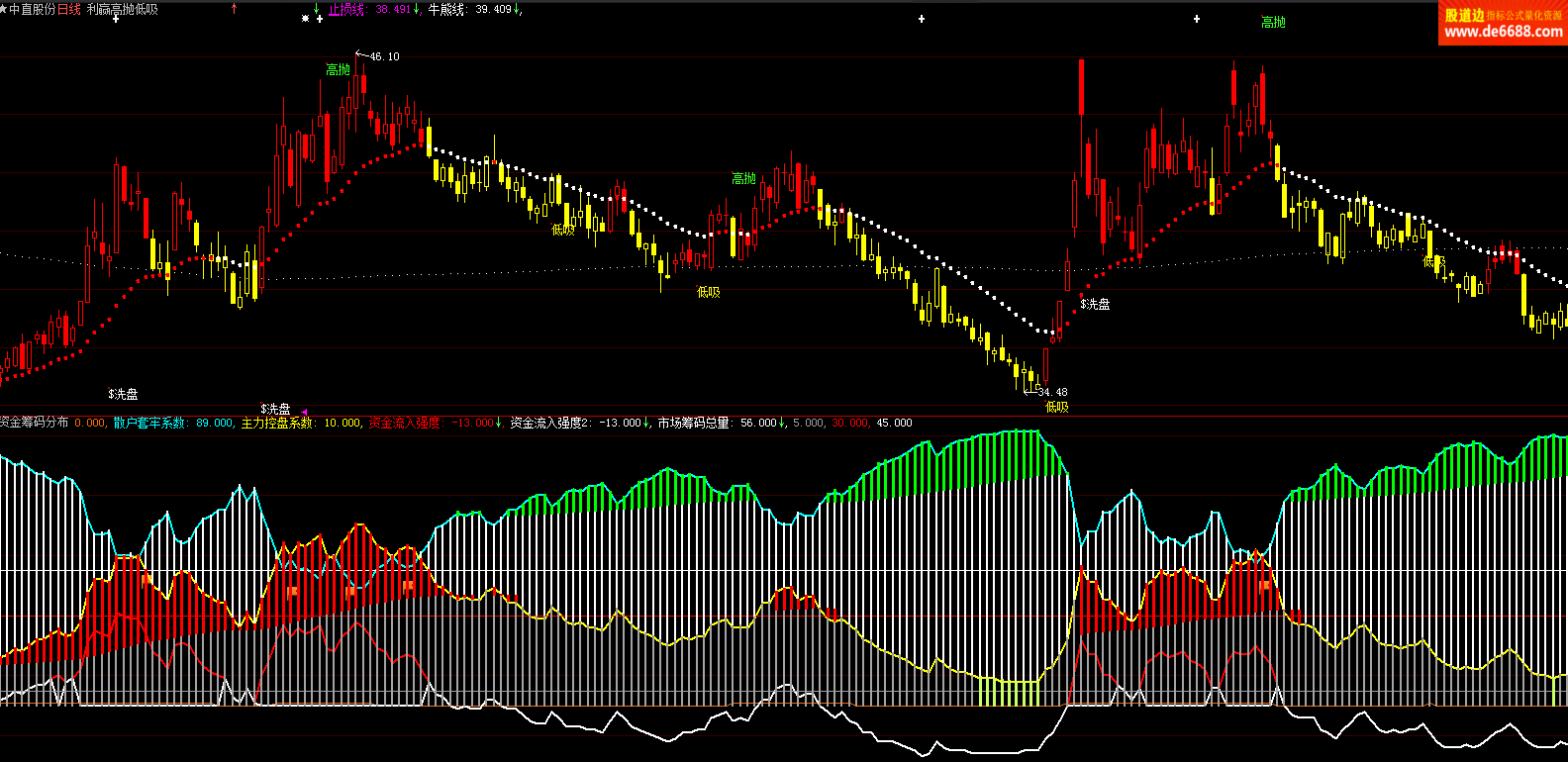Click the green down arrow before 止损线
1568x762 pixels.
pos(317,9)
